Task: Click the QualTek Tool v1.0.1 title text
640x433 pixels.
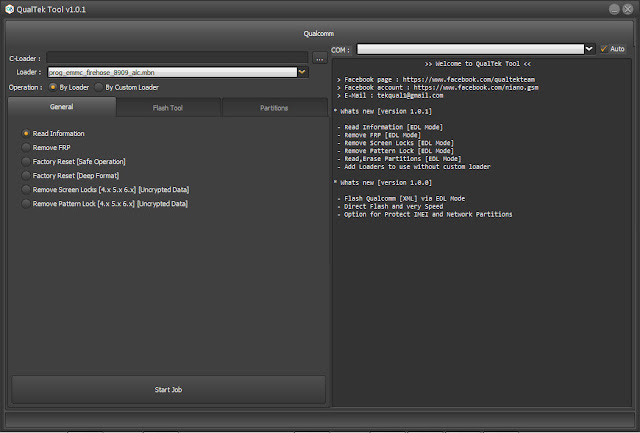Action: click(x=51, y=9)
